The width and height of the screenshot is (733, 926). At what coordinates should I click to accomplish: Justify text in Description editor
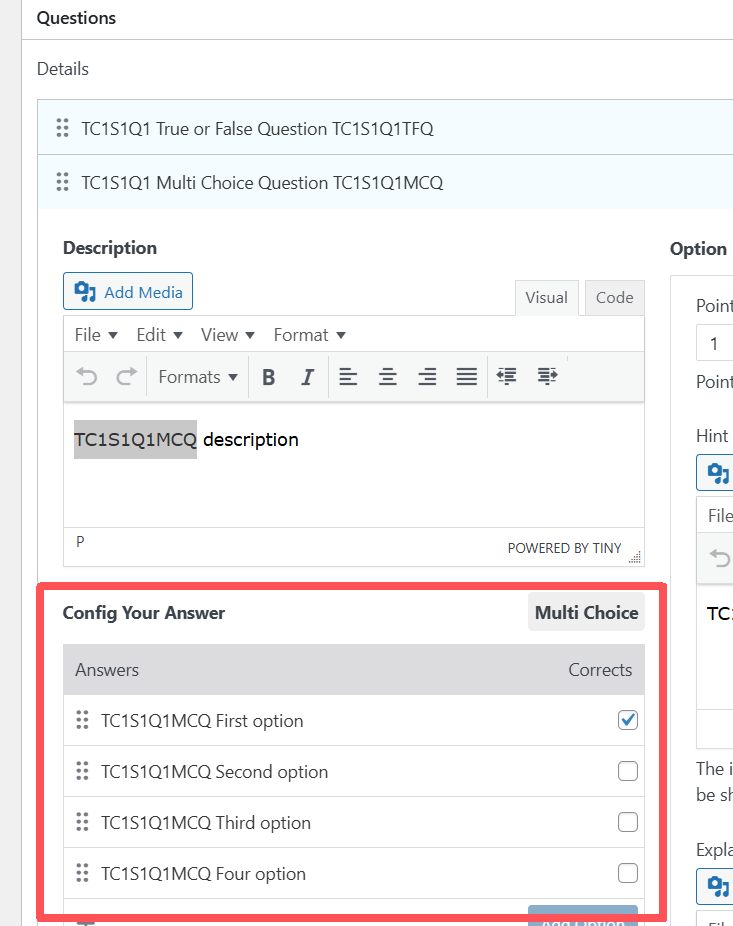pyautogui.click(x=466, y=377)
